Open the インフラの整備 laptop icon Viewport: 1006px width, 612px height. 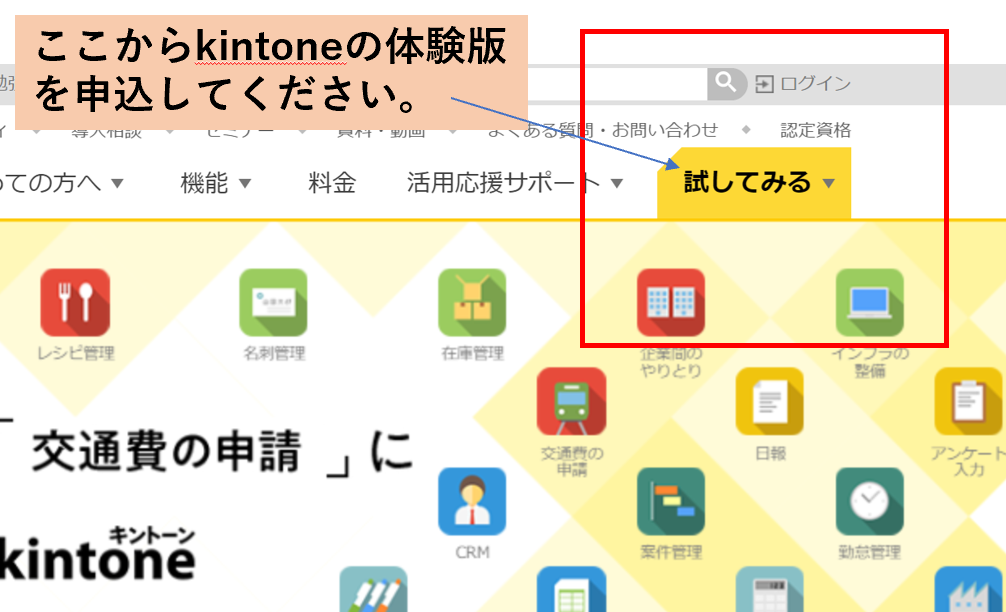click(x=870, y=303)
